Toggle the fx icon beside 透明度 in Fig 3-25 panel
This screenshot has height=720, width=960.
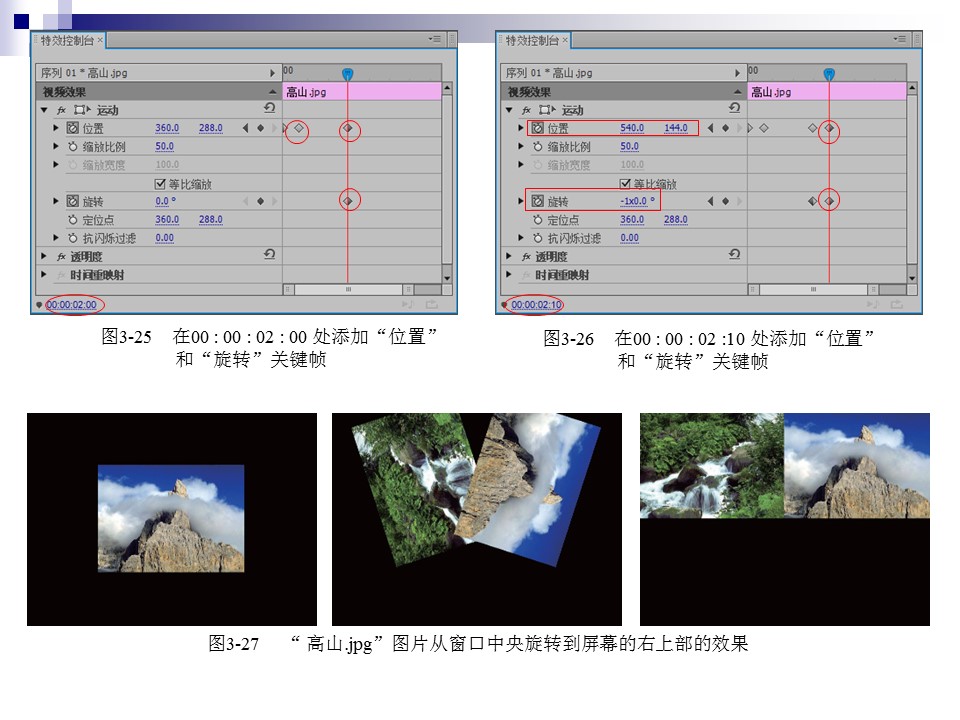click(x=61, y=257)
